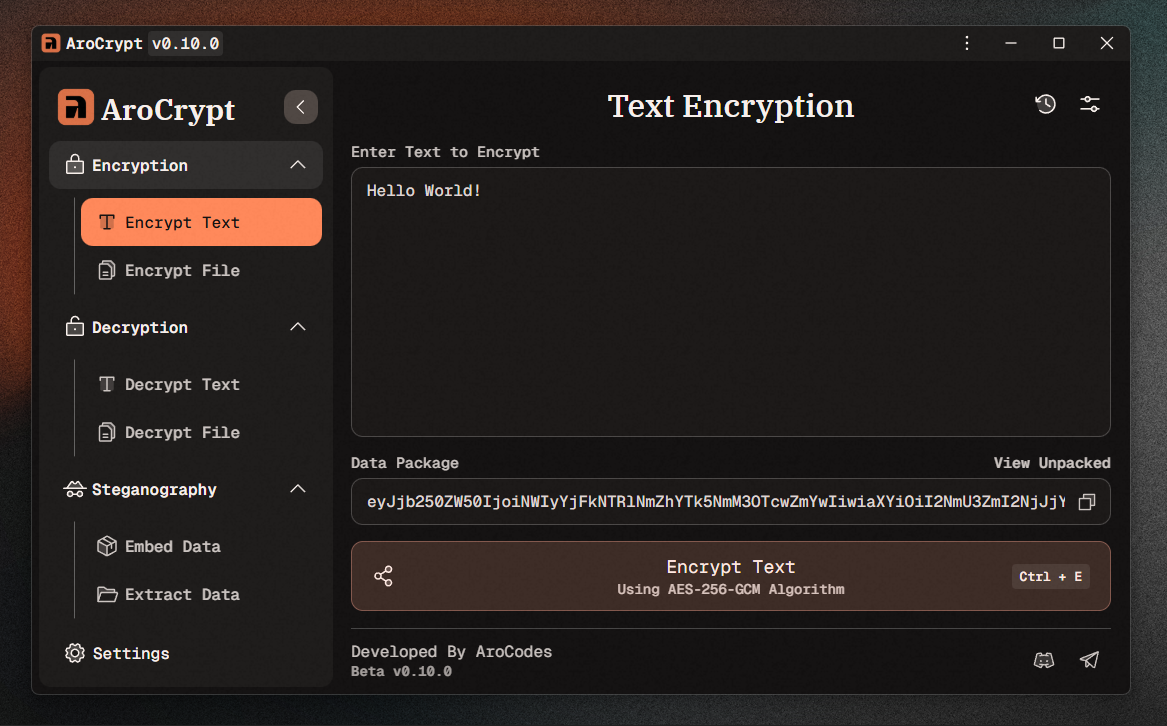1167x726 pixels.
Task: Open the Discord link icon
Action: (1044, 660)
